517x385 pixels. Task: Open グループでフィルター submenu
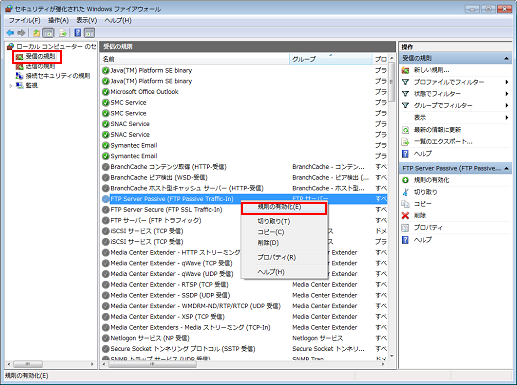455,105
